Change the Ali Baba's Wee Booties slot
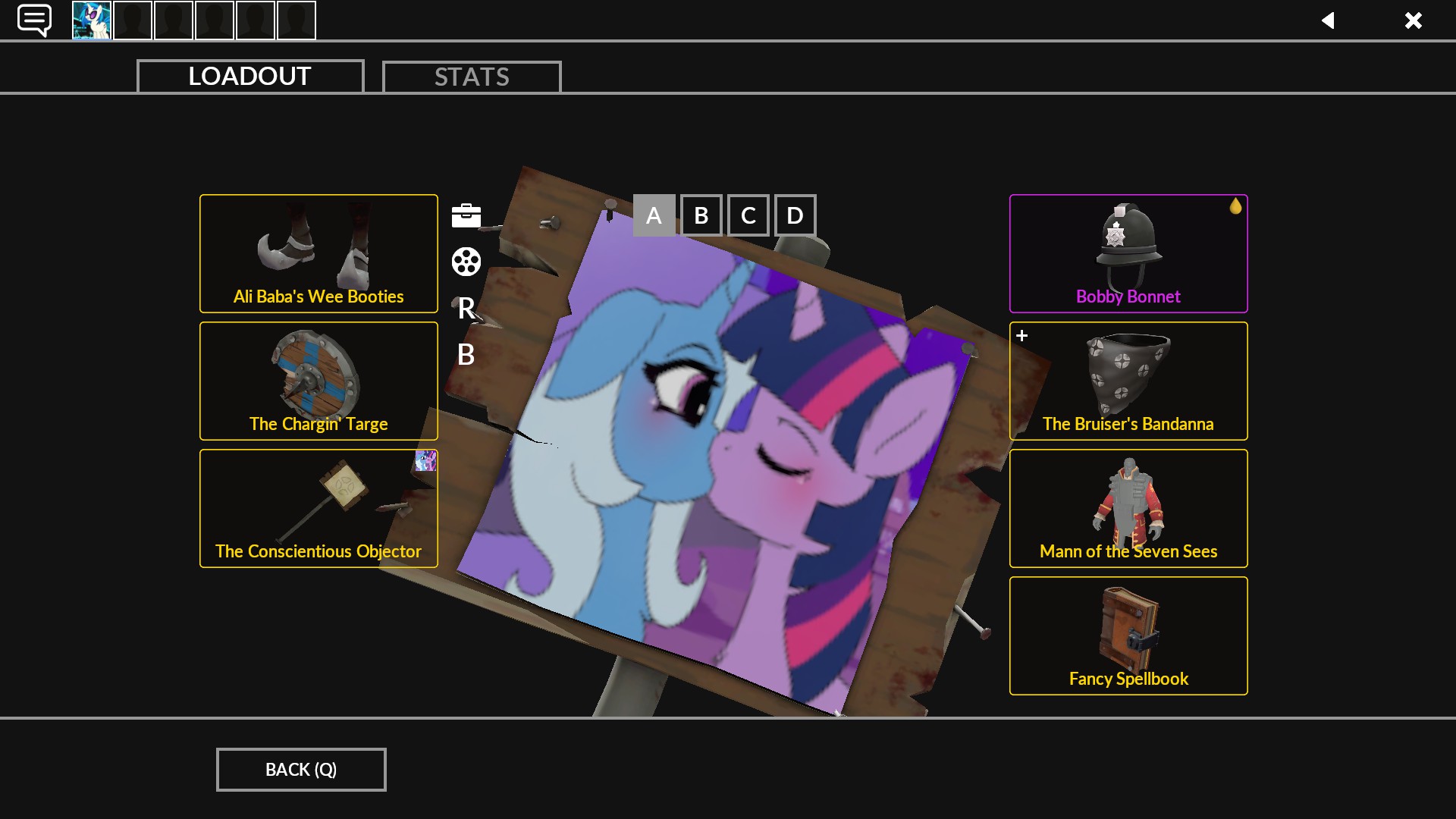The width and height of the screenshot is (1456, 819). [318, 253]
